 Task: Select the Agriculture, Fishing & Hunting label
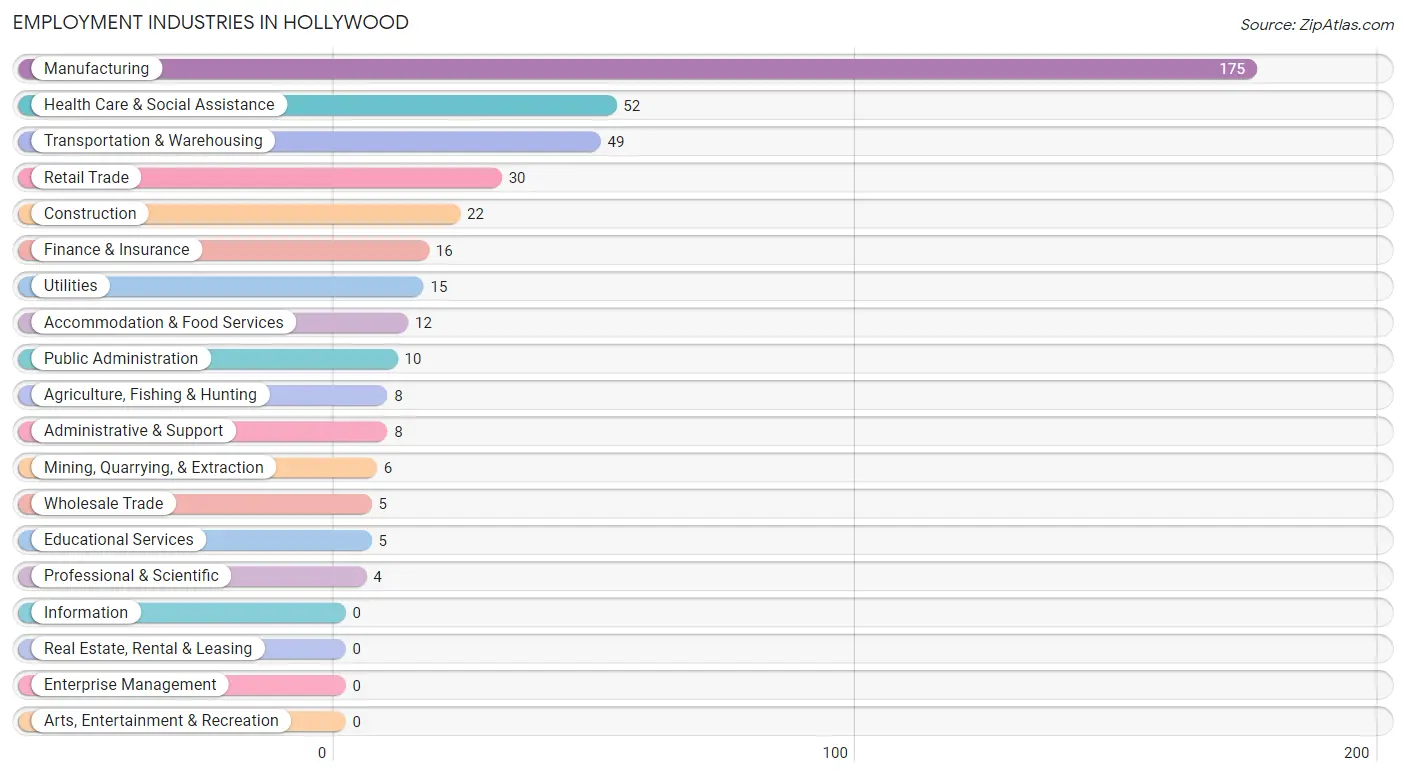click(150, 395)
